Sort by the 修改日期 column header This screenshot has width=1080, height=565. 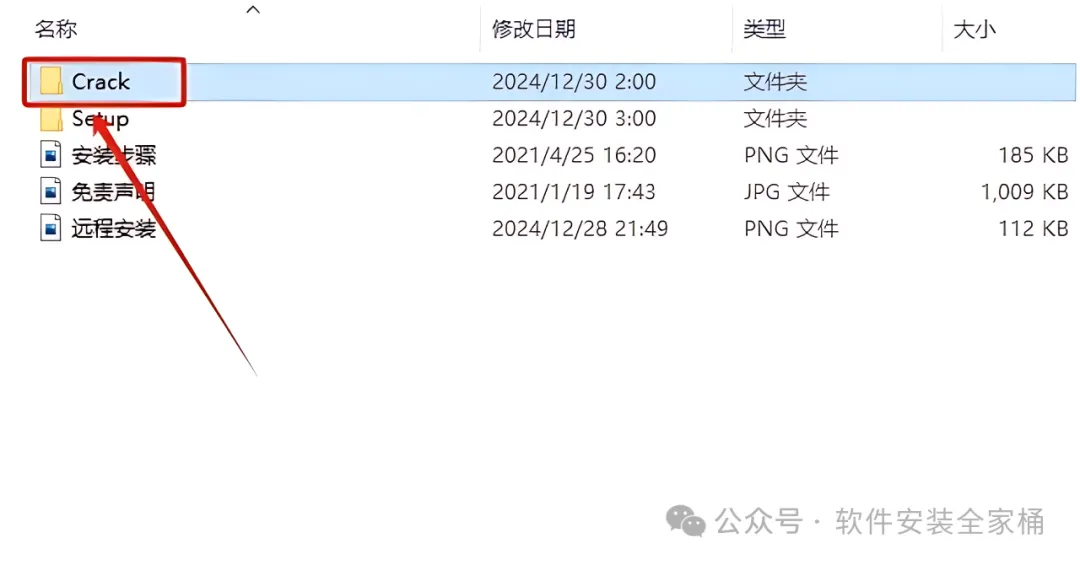click(534, 29)
